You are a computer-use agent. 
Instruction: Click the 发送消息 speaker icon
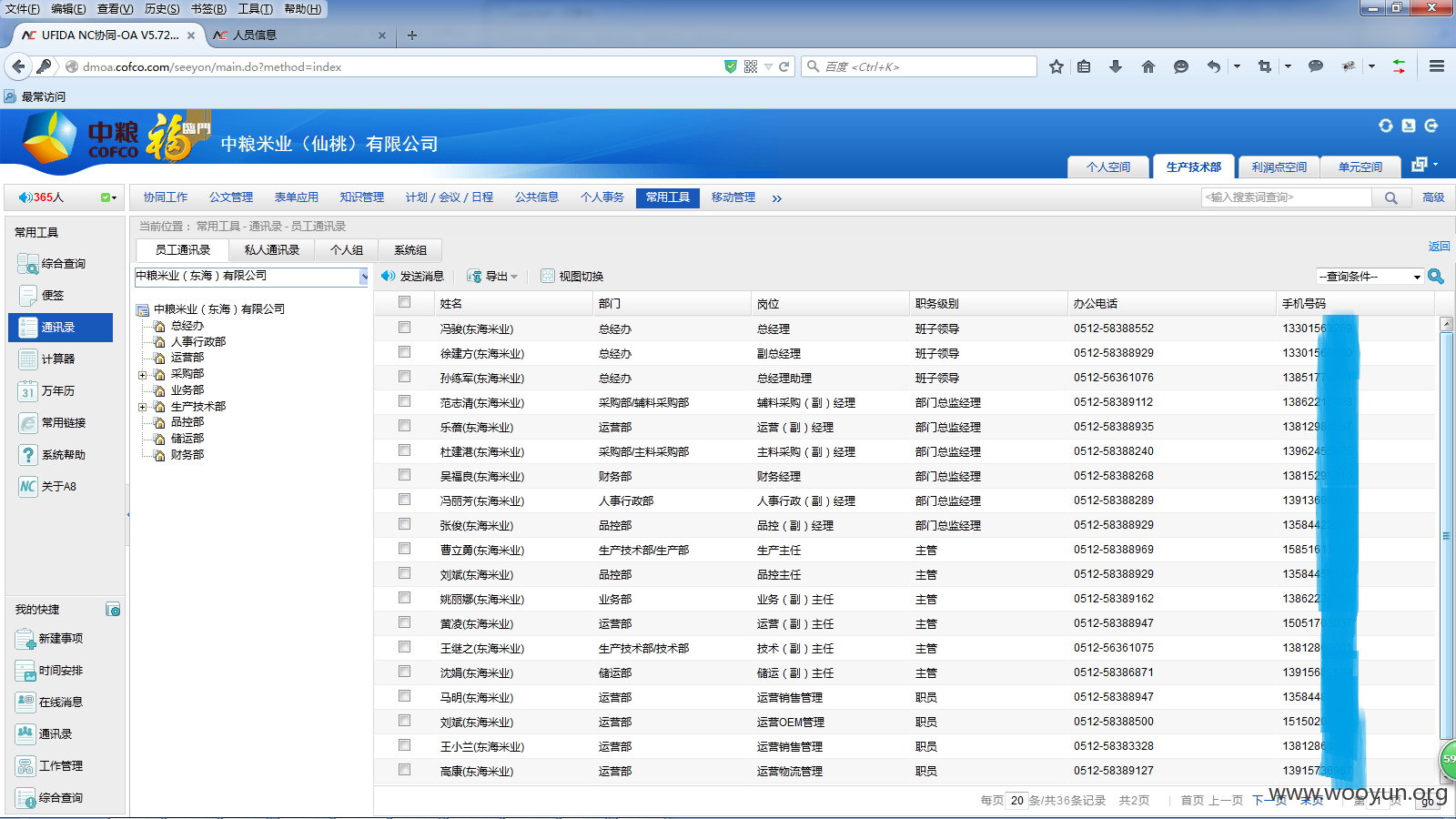point(388,276)
